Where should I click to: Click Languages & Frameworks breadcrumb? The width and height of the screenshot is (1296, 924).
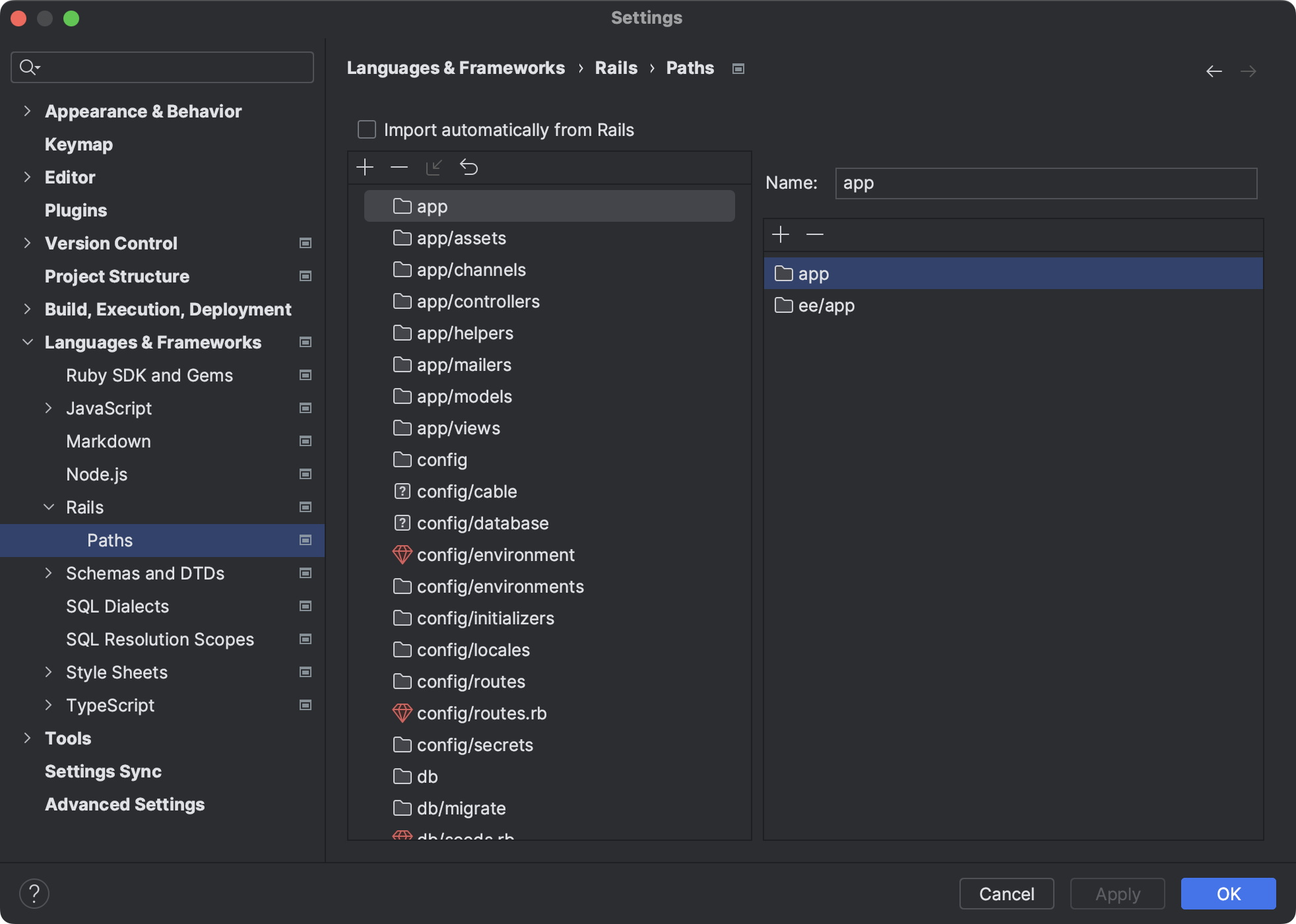456,68
